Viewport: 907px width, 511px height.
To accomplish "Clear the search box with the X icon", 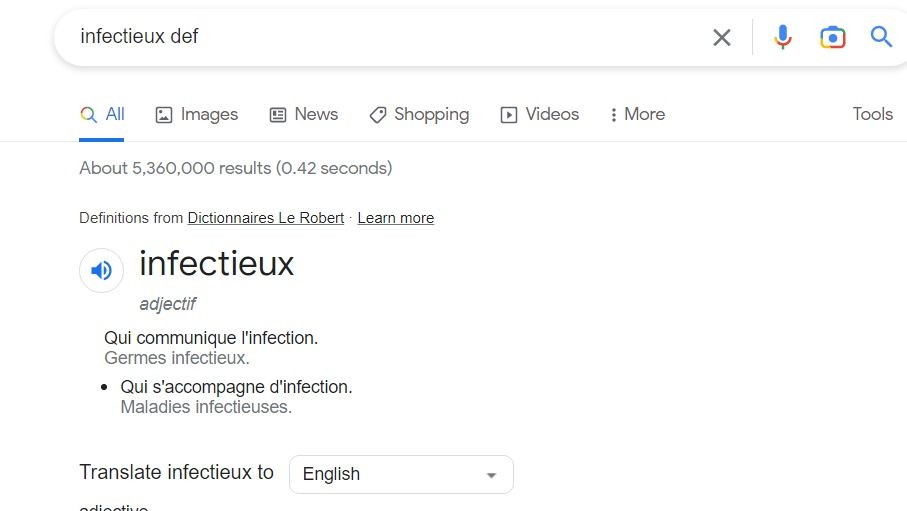I will point(721,38).
